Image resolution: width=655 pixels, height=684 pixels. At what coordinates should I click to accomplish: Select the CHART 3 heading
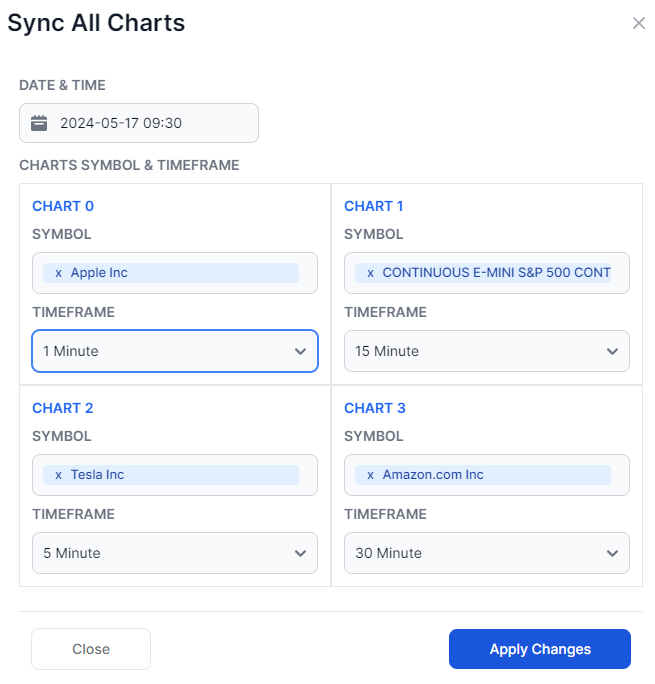[x=375, y=408]
